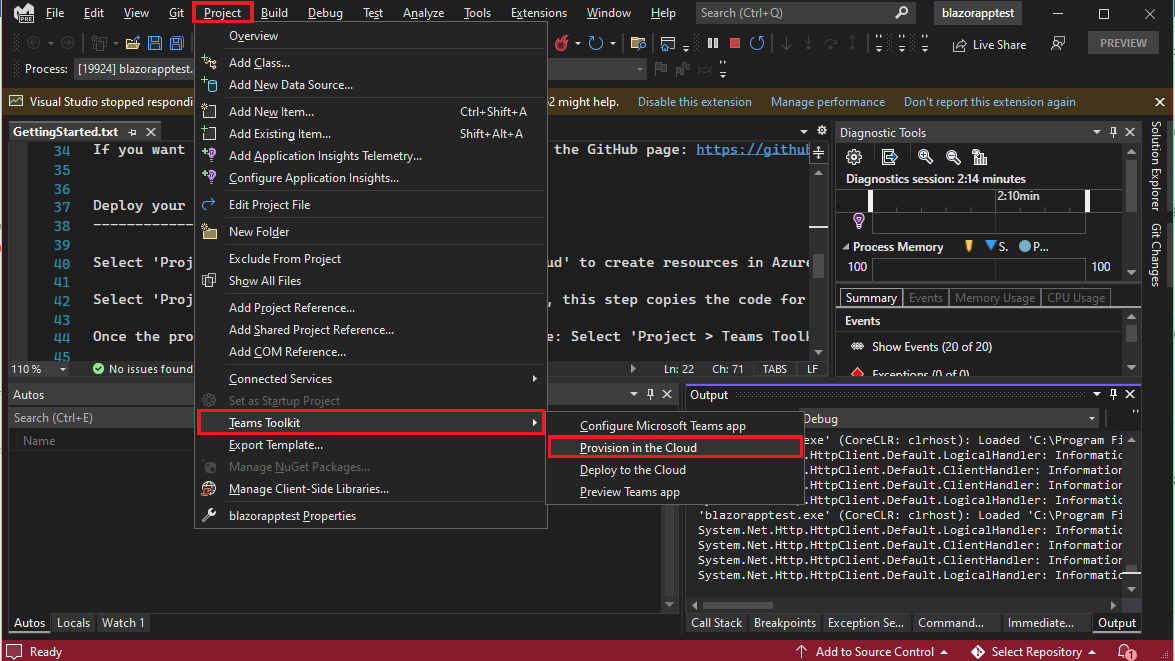Click Diagnostic Tools export session icon
Screen dimensions: 1175x661
click(x=889, y=157)
